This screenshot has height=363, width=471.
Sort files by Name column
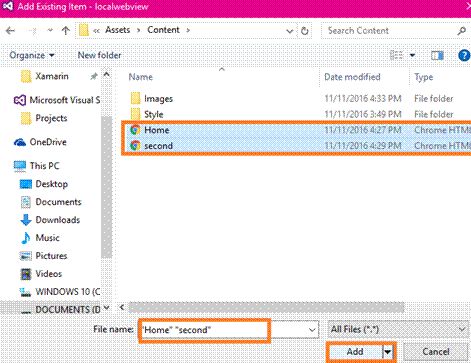141,77
